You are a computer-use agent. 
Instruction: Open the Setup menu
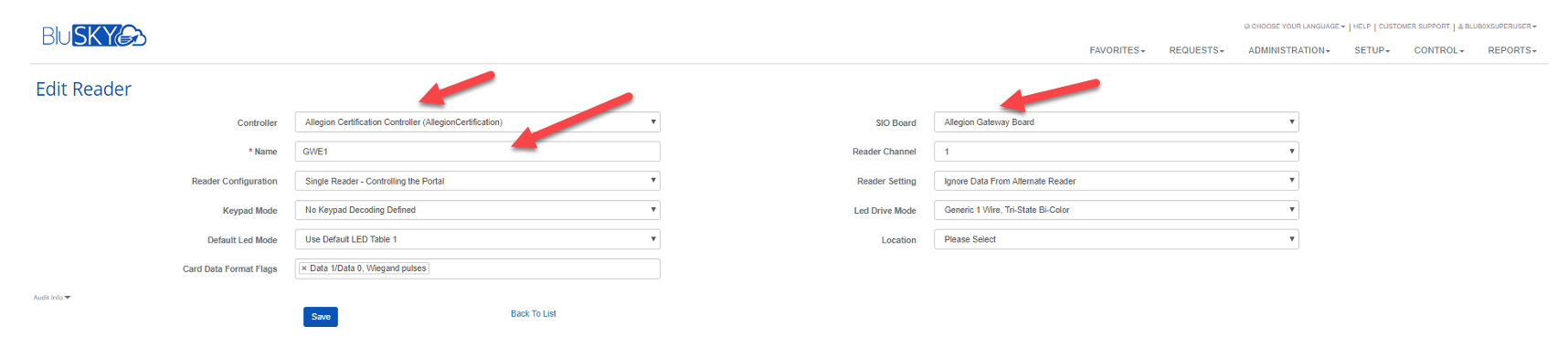(x=1372, y=50)
